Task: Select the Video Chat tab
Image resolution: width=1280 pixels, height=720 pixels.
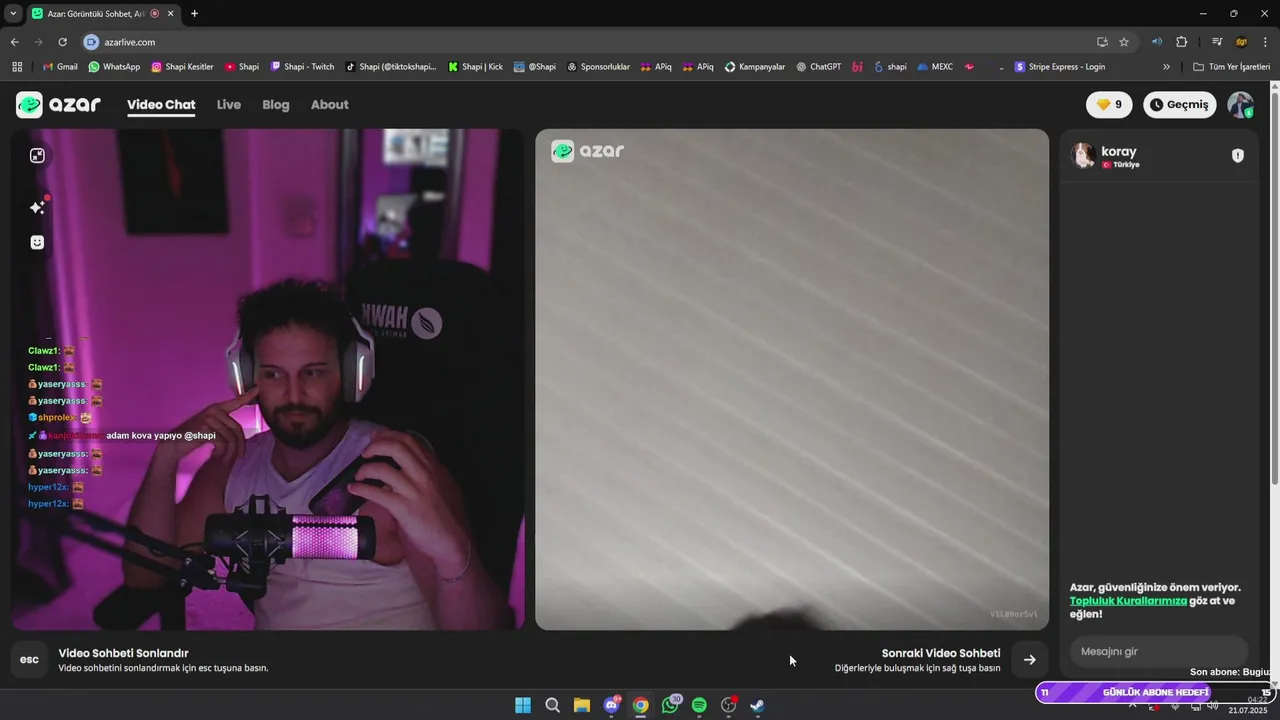Action: 161,105
